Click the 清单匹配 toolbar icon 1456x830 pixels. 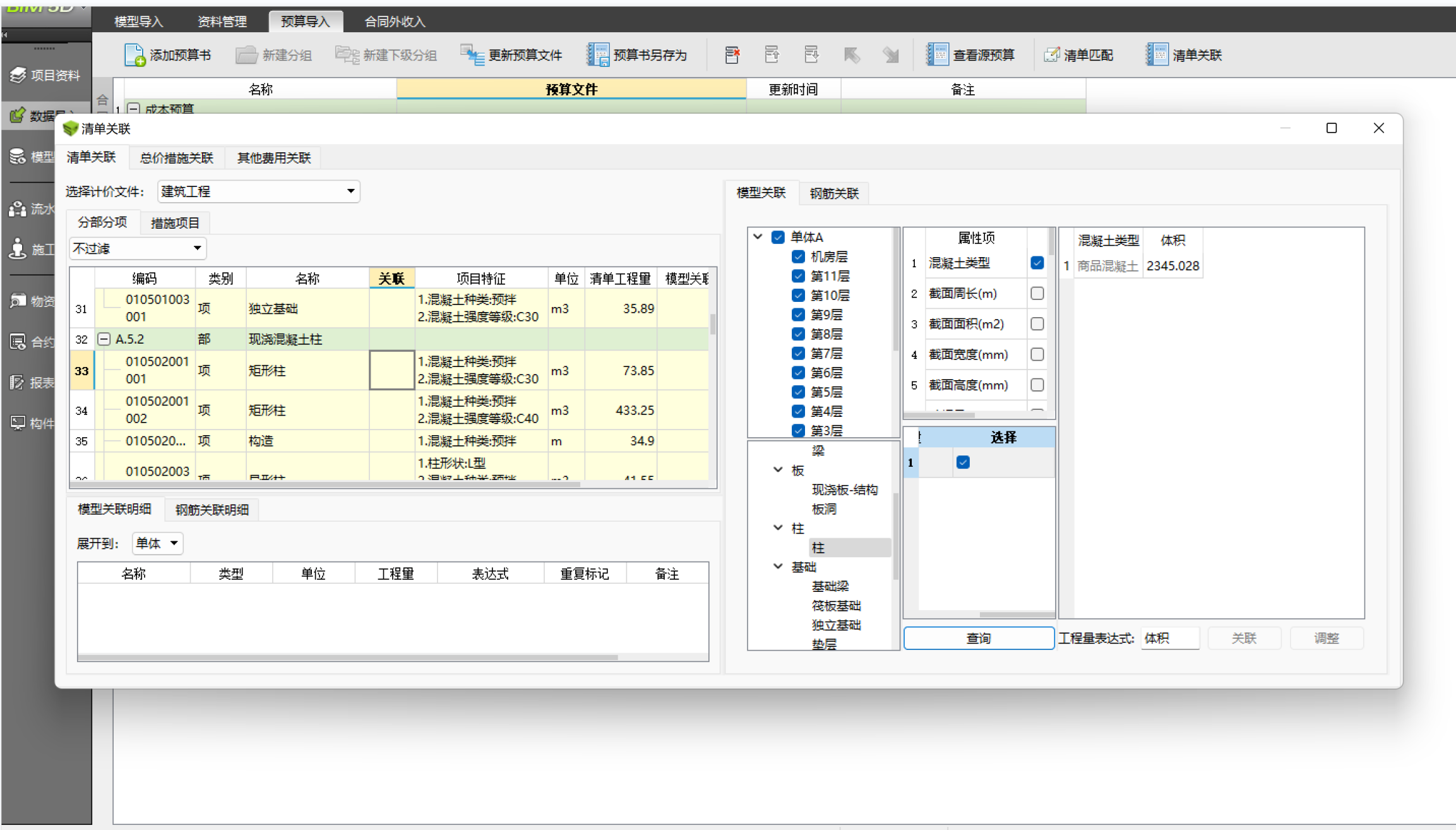[x=1052, y=55]
